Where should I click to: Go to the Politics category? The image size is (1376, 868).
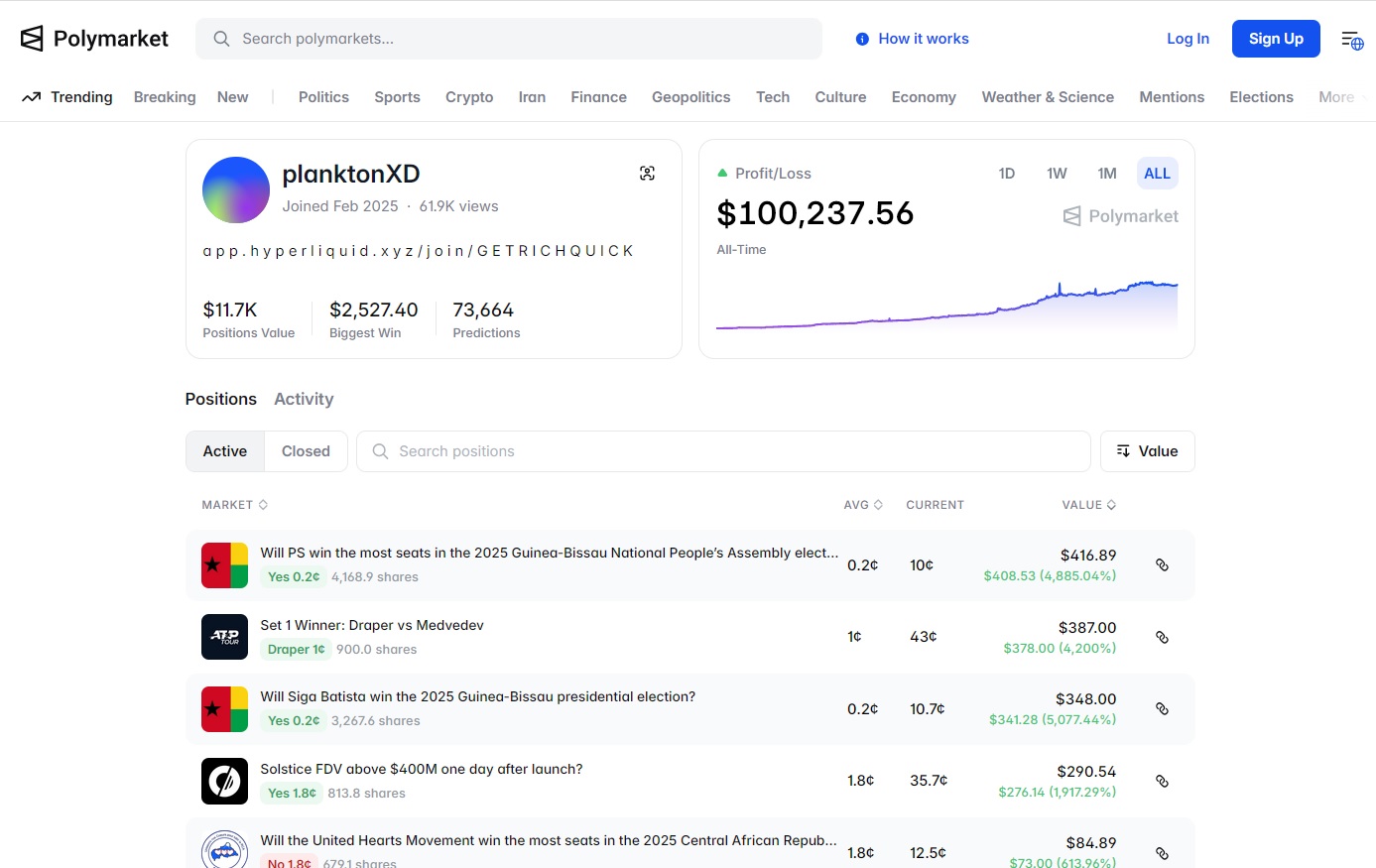pos(323,97)
